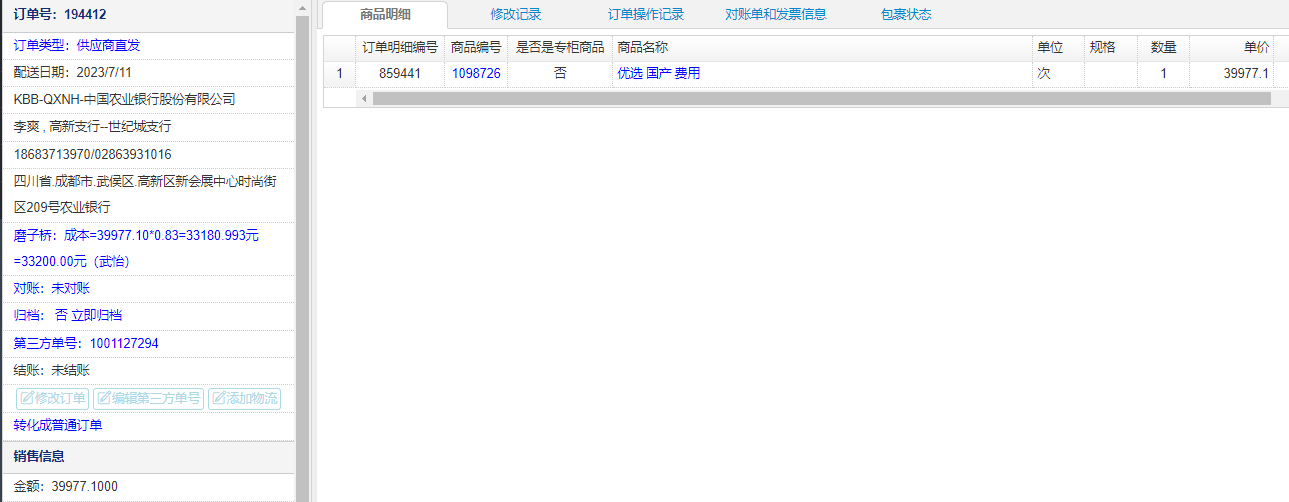This screenshot has height=502, width=1289.
Task: Click the 否 cell in 专柜商品 column
Action: point(560,73)
